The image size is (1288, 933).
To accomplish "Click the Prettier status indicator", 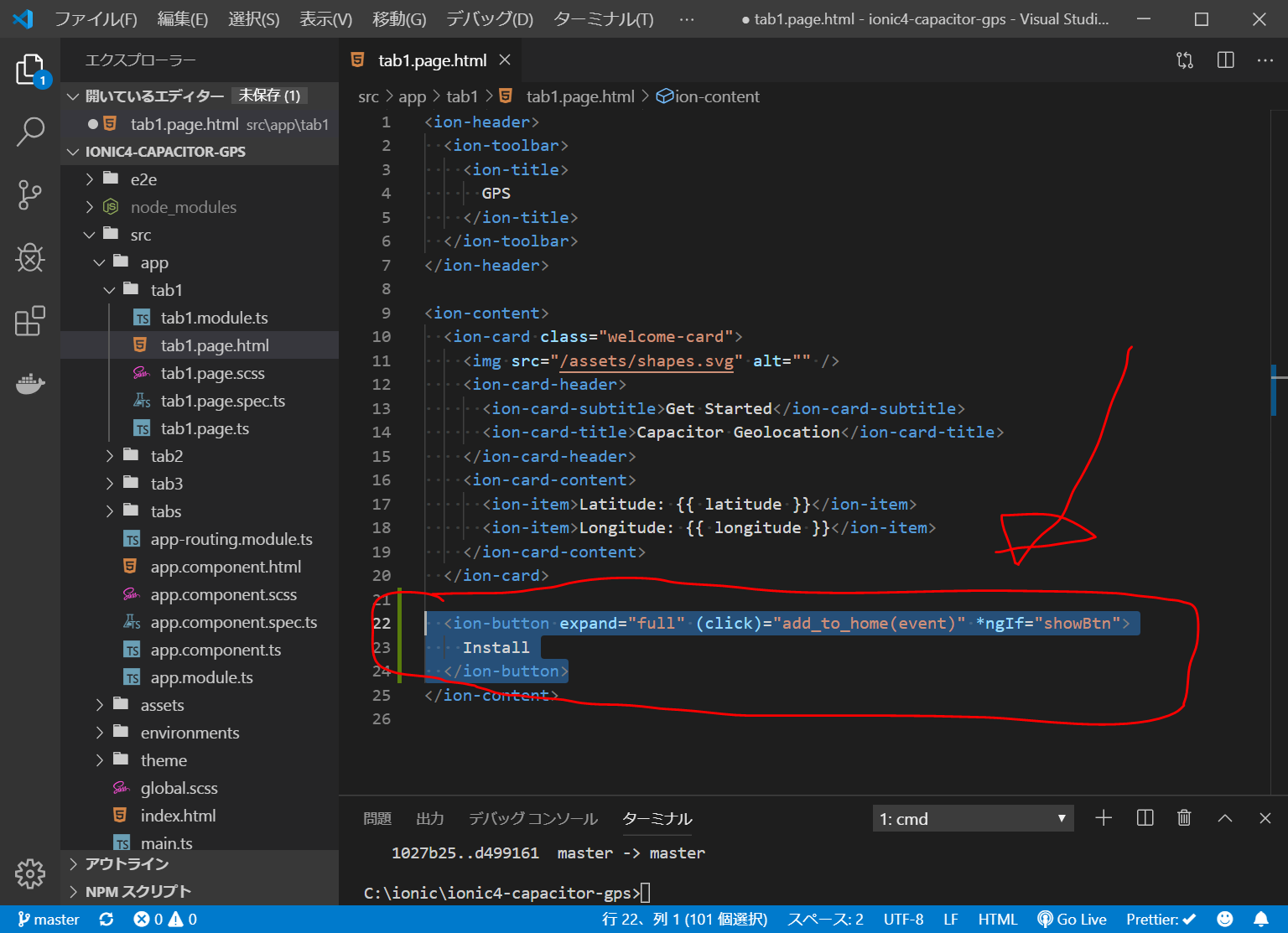I will 1161,920.
